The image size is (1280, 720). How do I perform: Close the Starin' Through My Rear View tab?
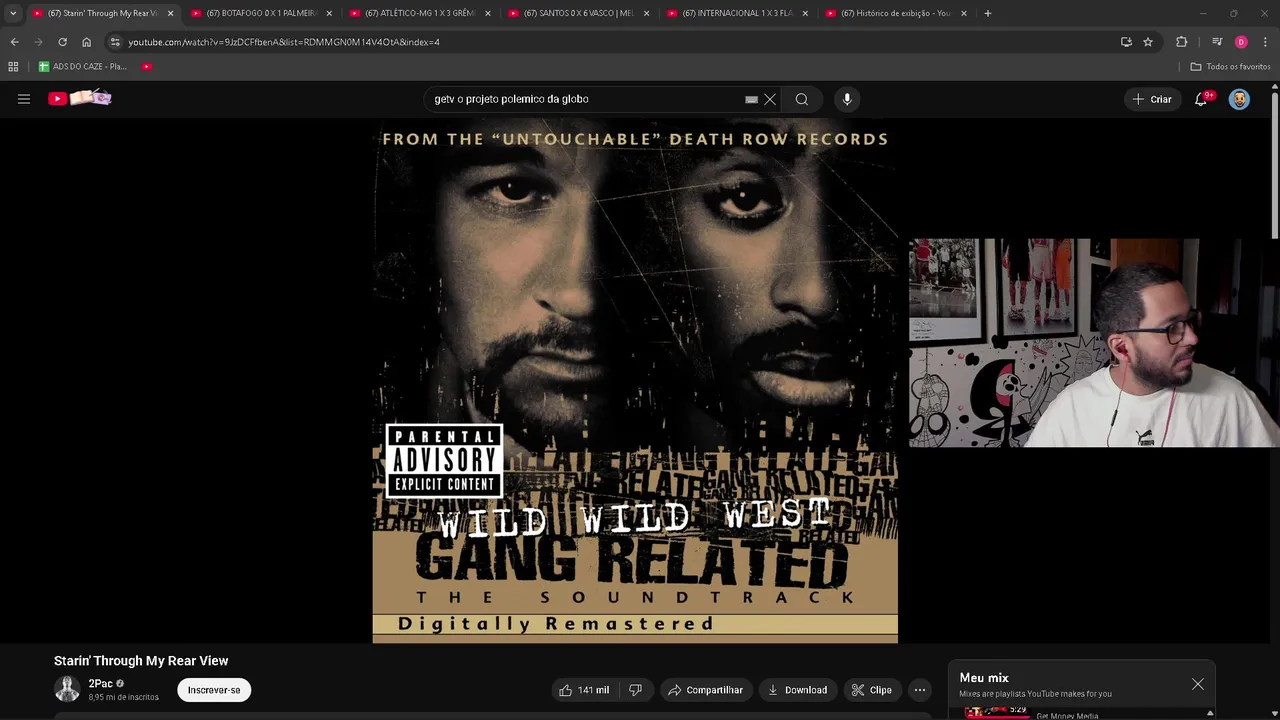pyautogui.click(x=170, y=13)
